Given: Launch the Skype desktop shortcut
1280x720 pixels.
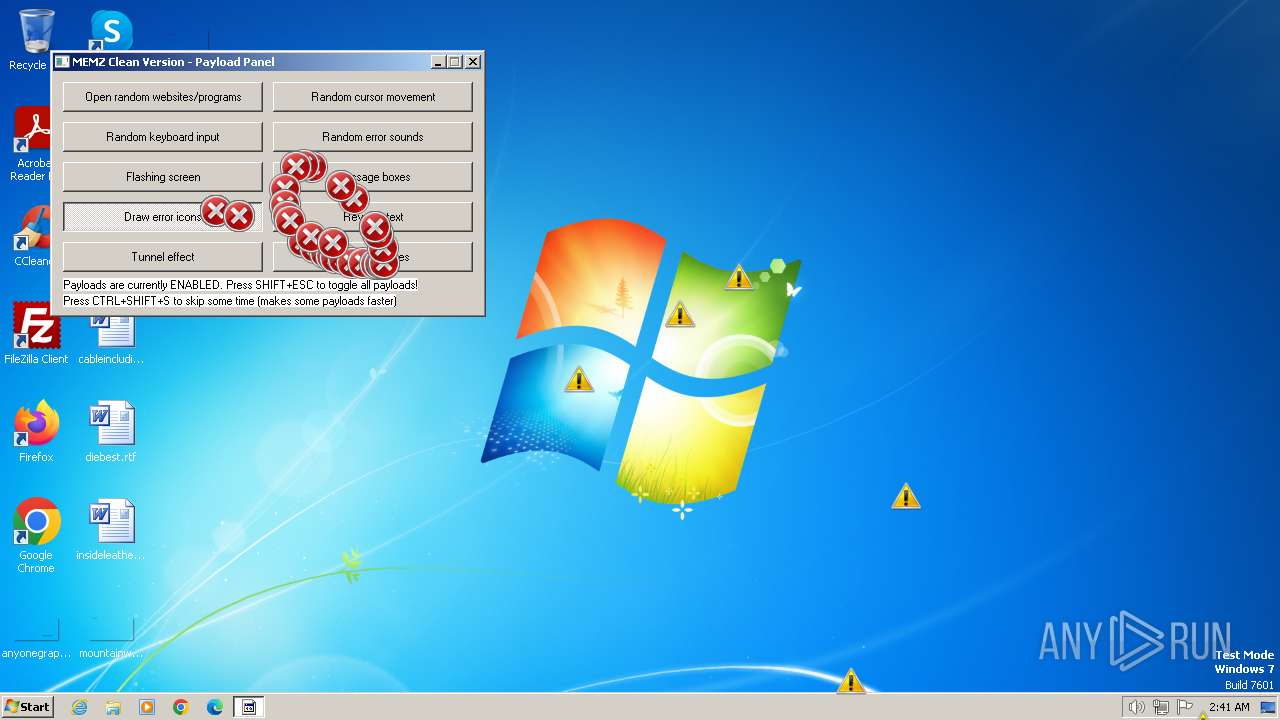Looking at the screenshot, I should tap(111, 30).
